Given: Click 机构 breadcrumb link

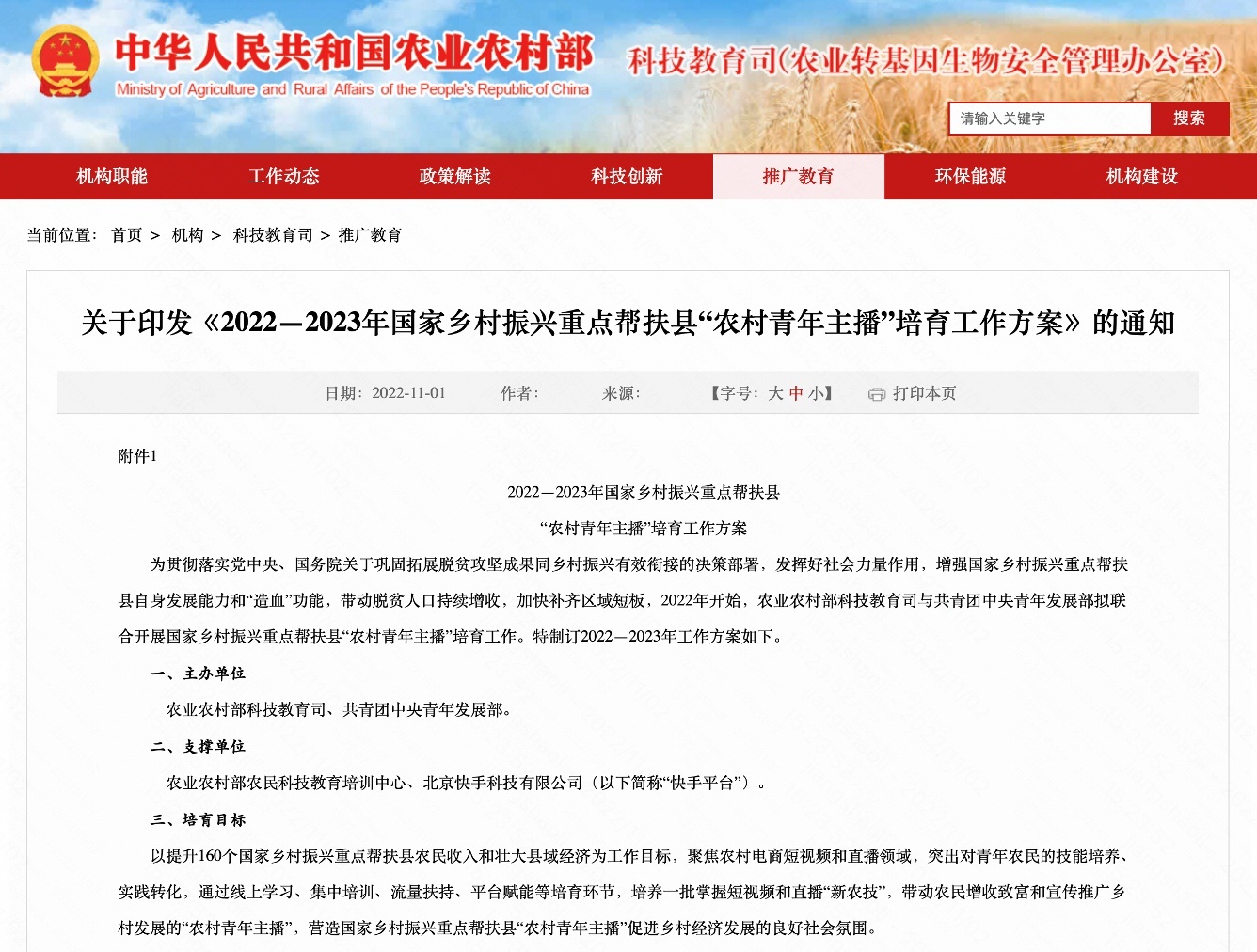Looking at the screenshot, I should pos(187,235).
